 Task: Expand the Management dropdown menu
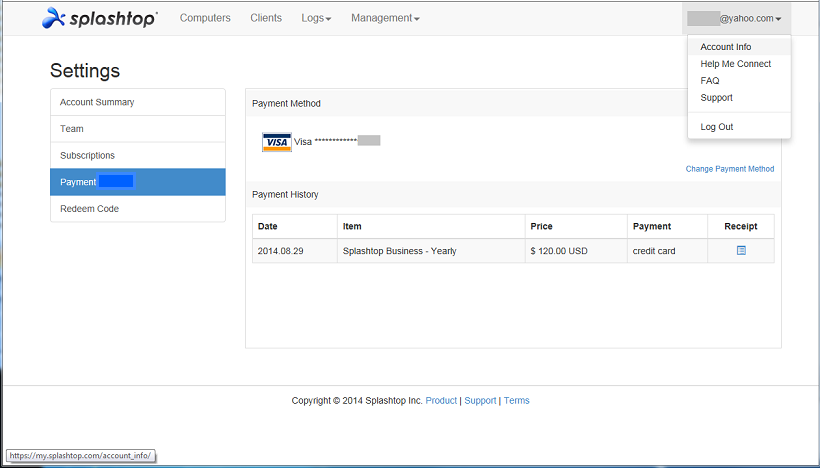pyautogui.click(x=385, y=18)
